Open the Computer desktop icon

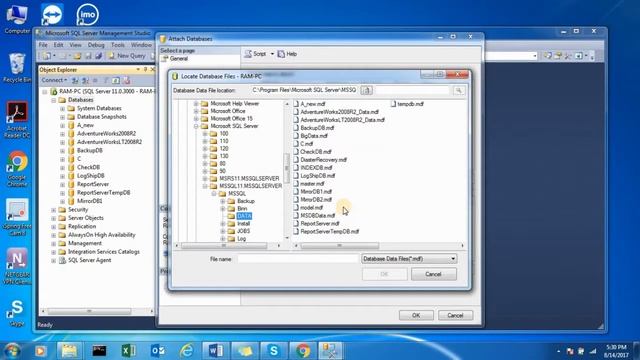[17, 18]
